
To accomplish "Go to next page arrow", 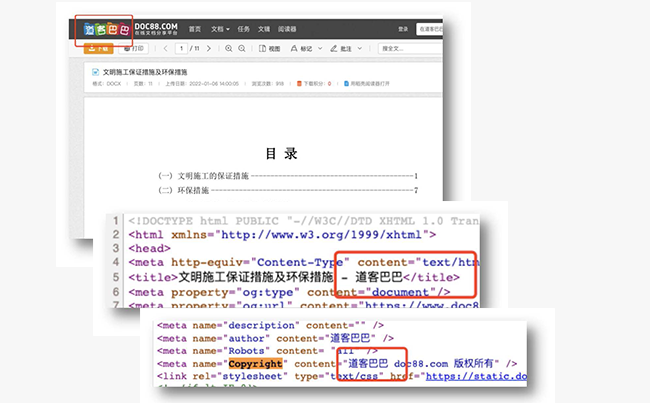I will click(209, 49).
